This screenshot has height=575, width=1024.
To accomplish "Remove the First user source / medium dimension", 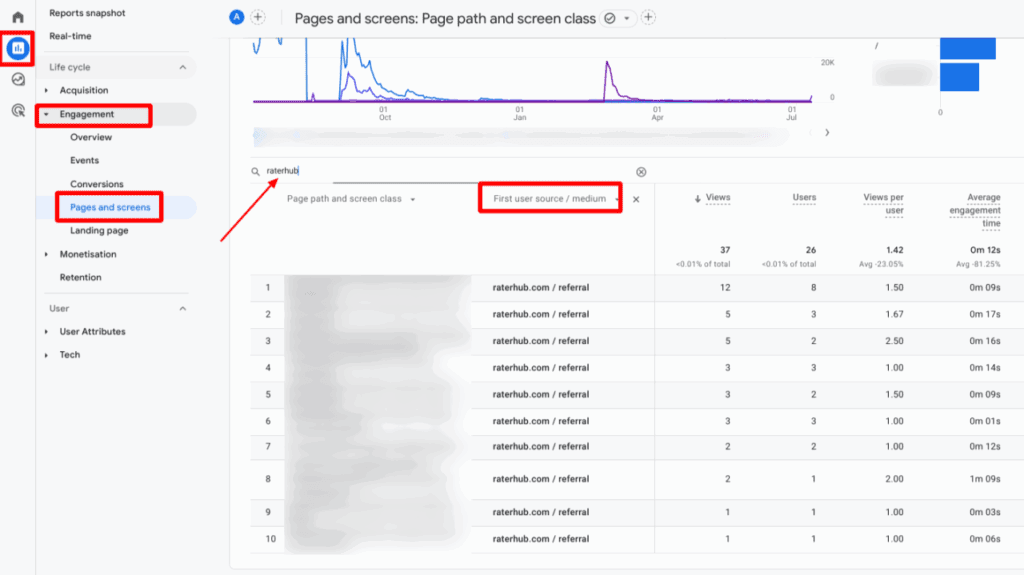I will pos(636,199).
